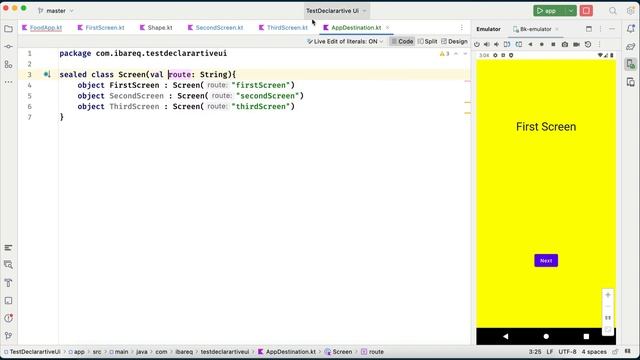Open the Build hammer tool window

pos(8,282)
